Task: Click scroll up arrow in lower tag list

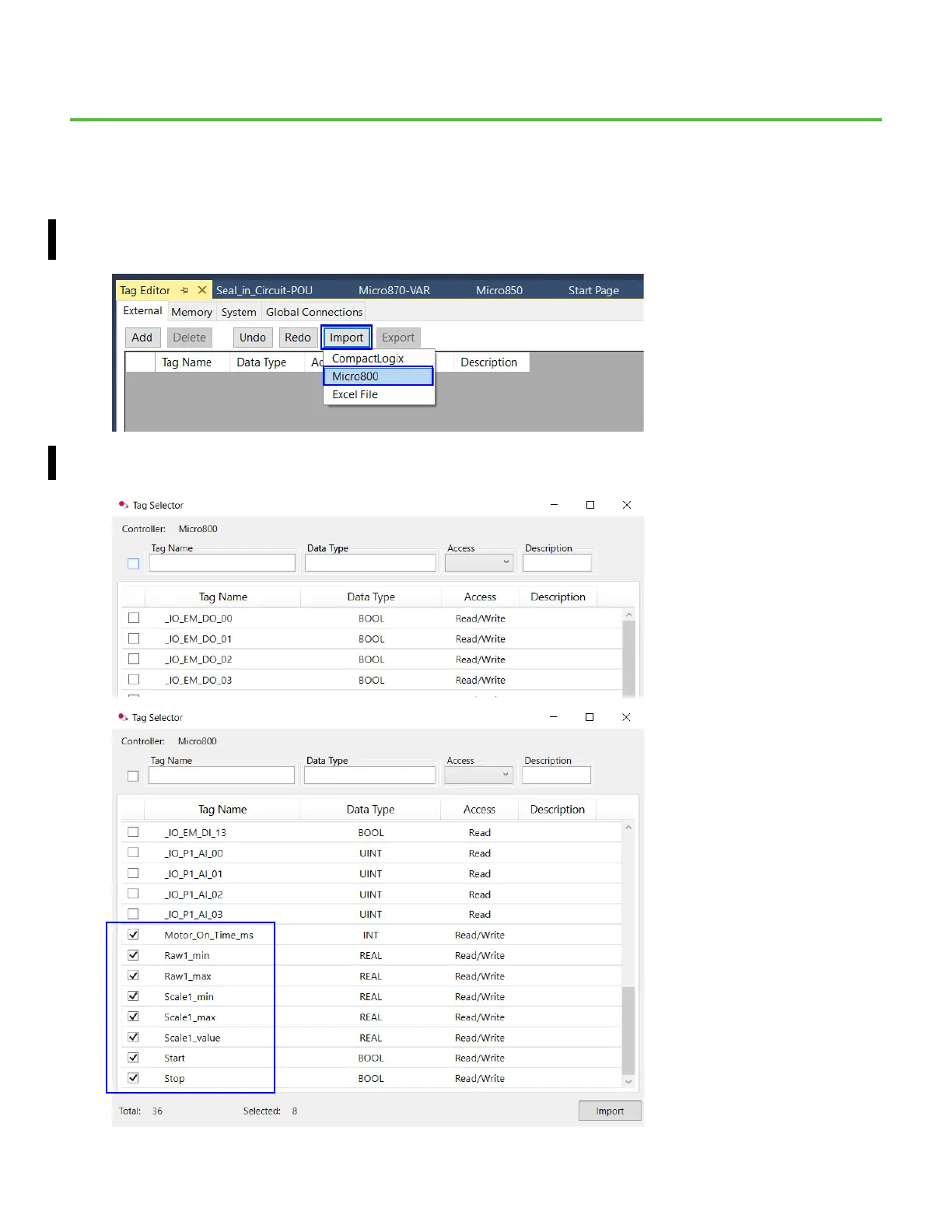Action: [628, 828]
